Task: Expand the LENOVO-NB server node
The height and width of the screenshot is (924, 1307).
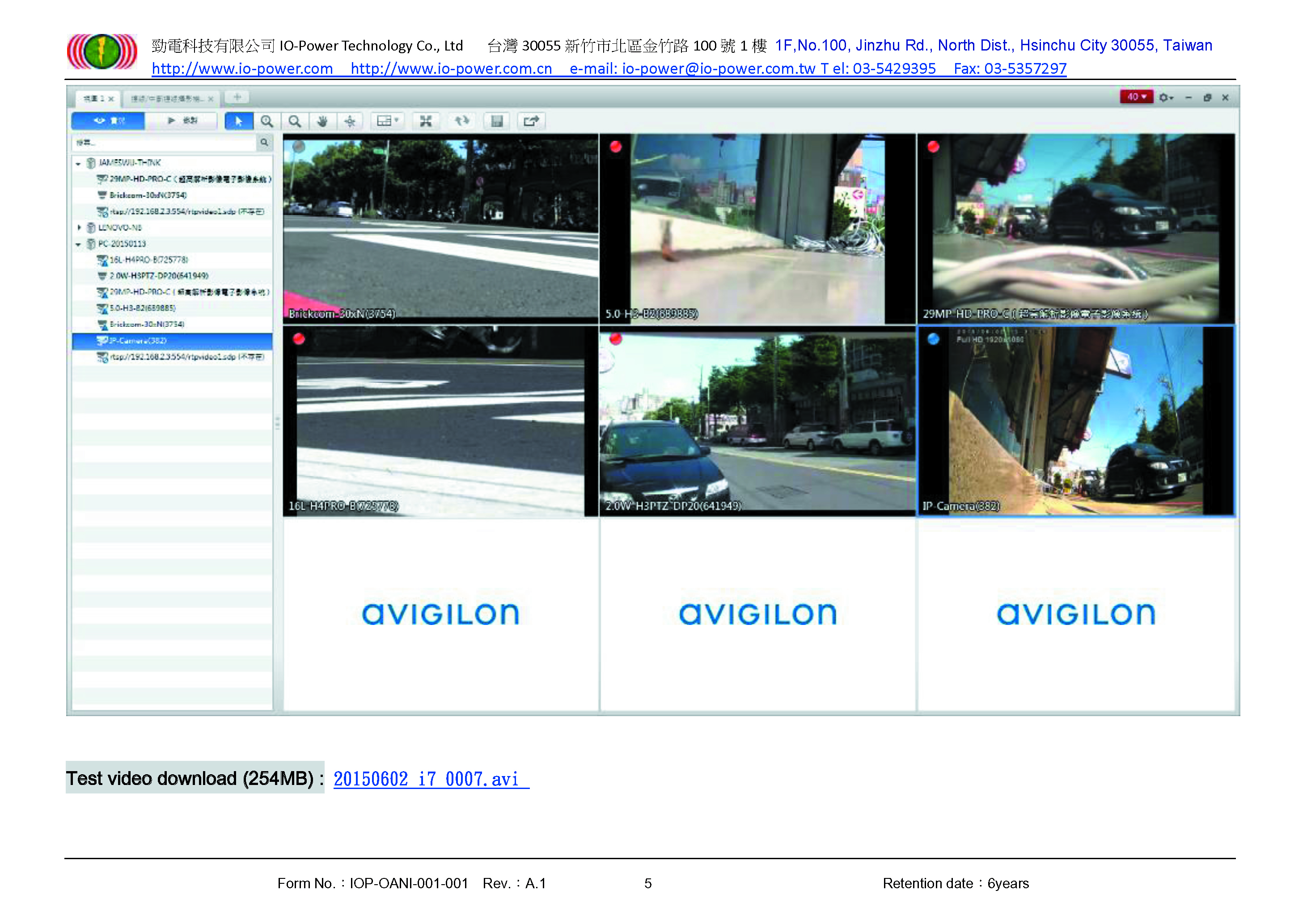Action: (79, 228)
